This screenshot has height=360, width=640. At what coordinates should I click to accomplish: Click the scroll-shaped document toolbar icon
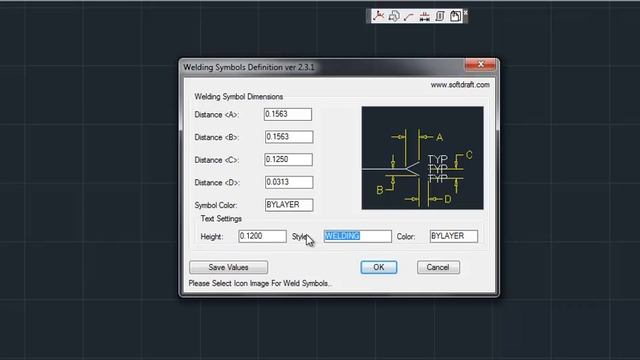pos(440,16)
